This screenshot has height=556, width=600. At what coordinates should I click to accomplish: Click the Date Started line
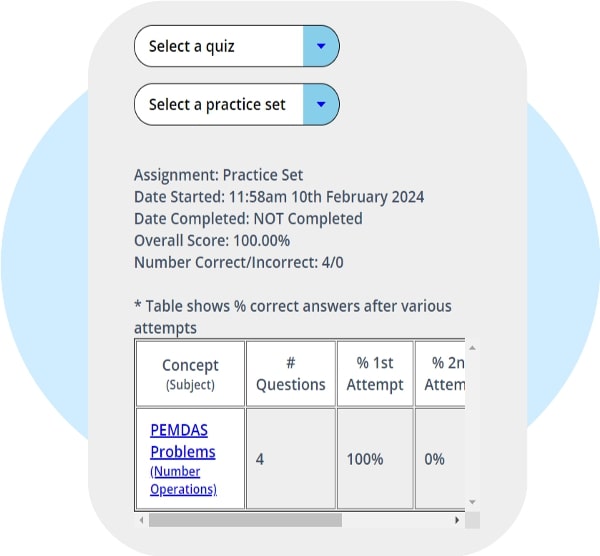coord(279,197)
